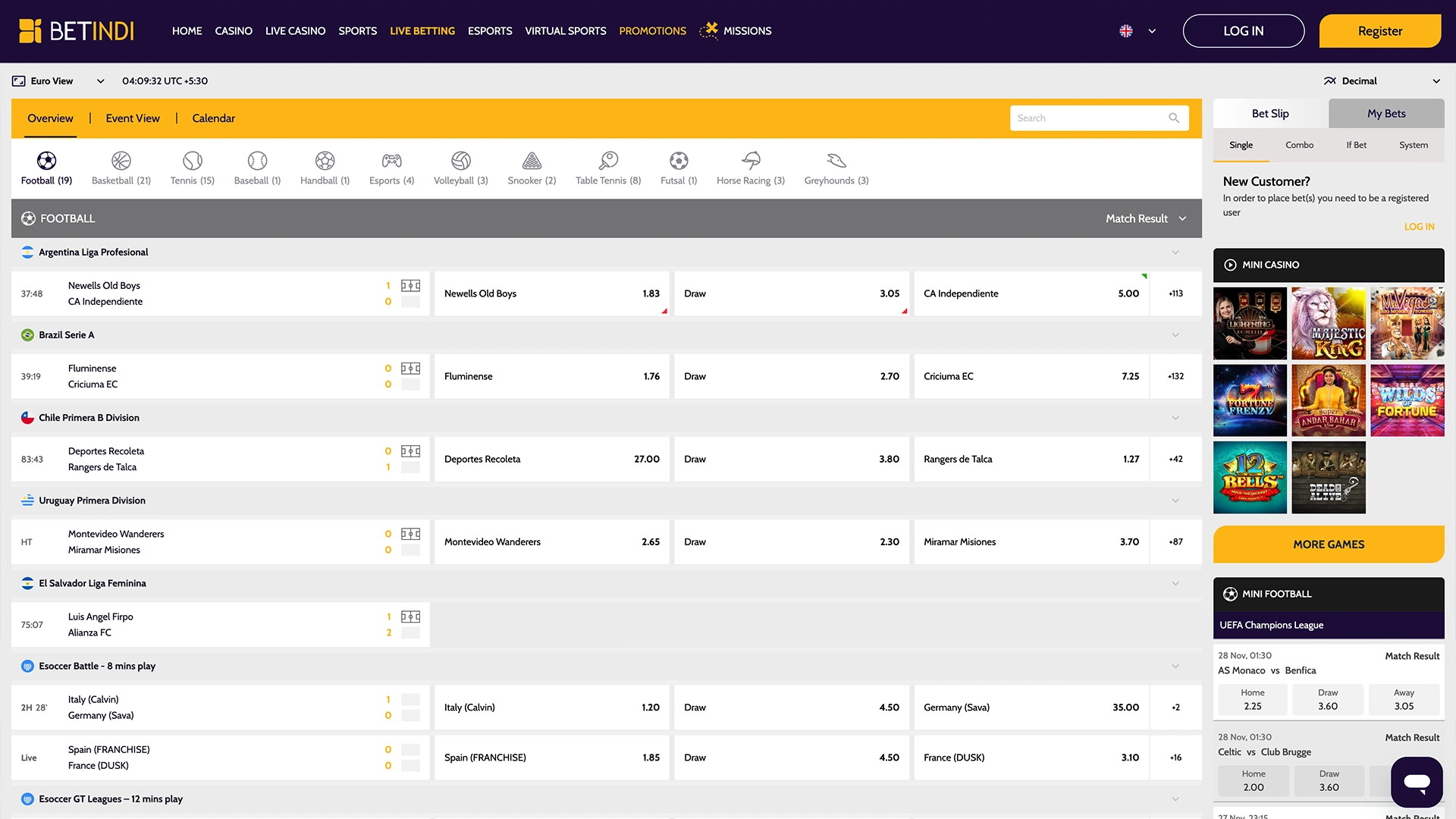Switch to the Calendar tab
The image size is (1456, 819).
(214, 118)
